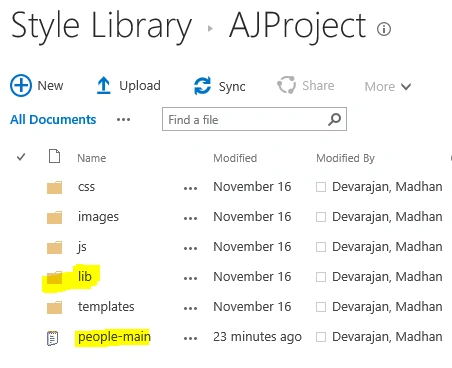The height and width of the screenshot is (368, 452).
Task: Click the css folder icon
Action: pyautogui.click(x=54, y=187)
